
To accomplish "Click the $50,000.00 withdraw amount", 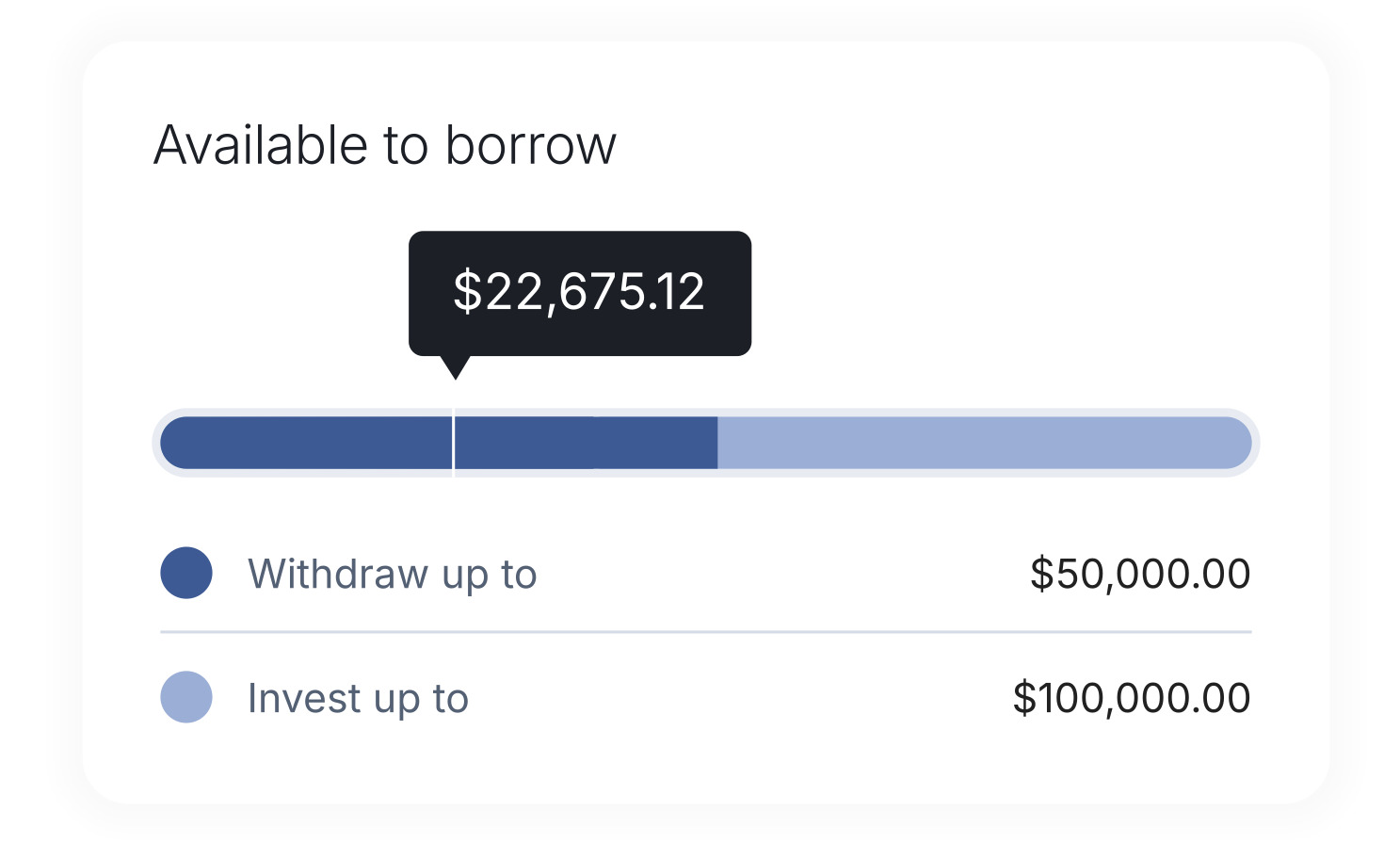I will 1140,574.
